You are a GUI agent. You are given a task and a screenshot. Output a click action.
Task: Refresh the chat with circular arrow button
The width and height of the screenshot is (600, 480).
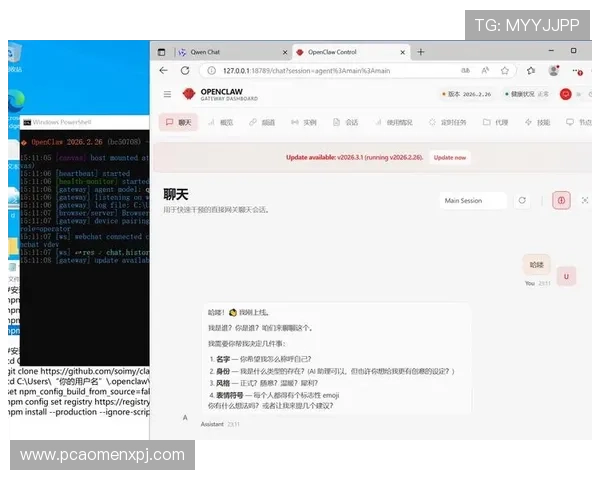(x=522, y=200)
